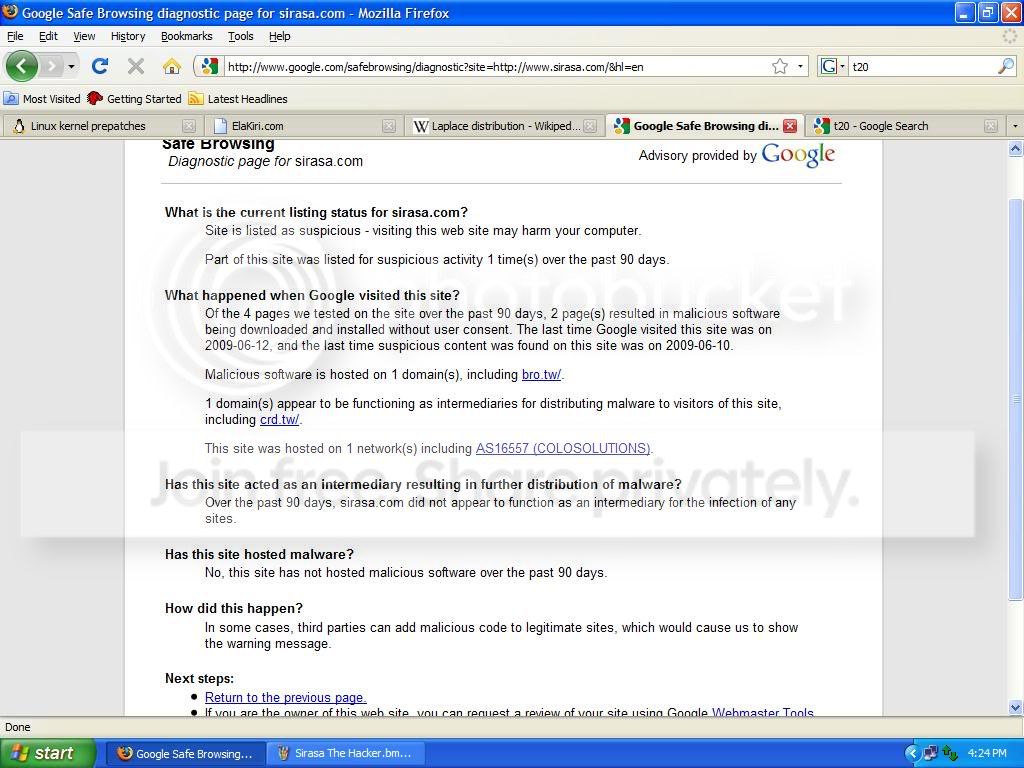Click the Firefox activity throbber icon
The width and height of the screenshot is (1024, 768).
coord(1010,37)
